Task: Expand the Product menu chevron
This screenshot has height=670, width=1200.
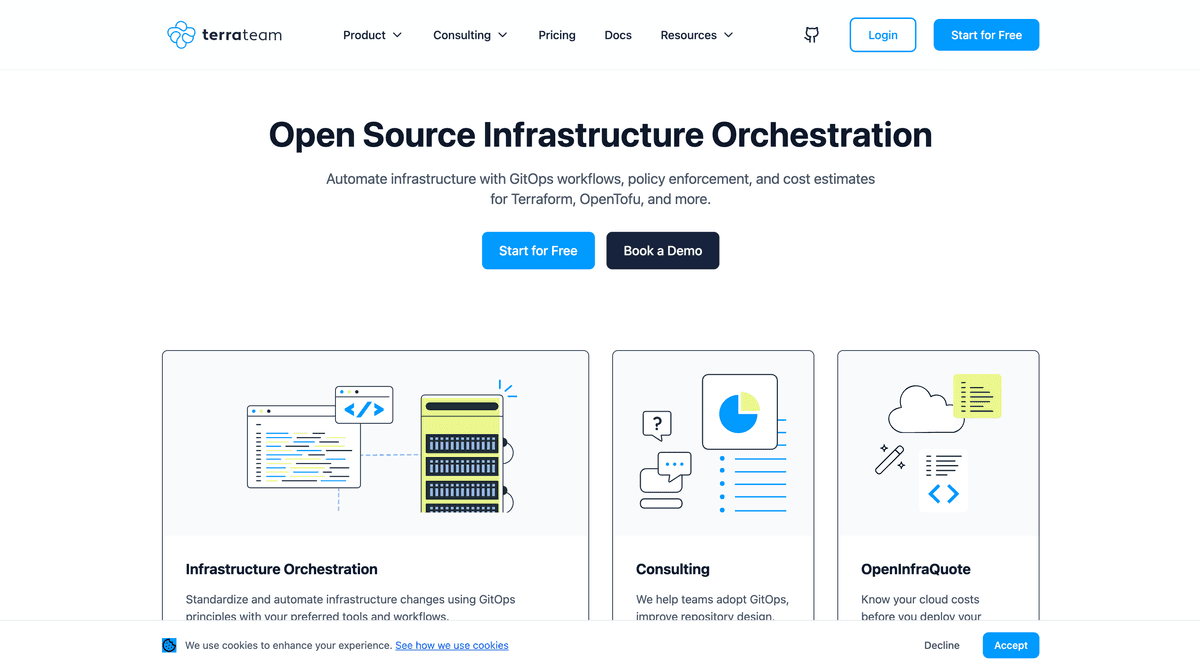Action: click(x=397, y=35)
